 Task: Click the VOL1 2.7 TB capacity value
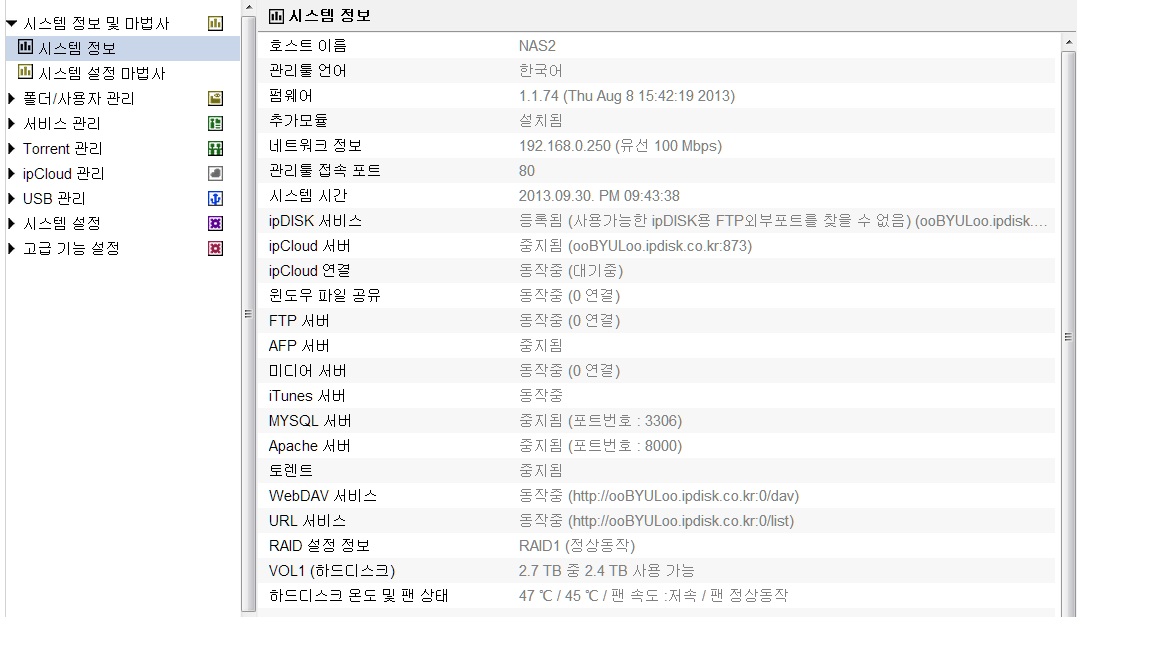[x=606, y=571]
